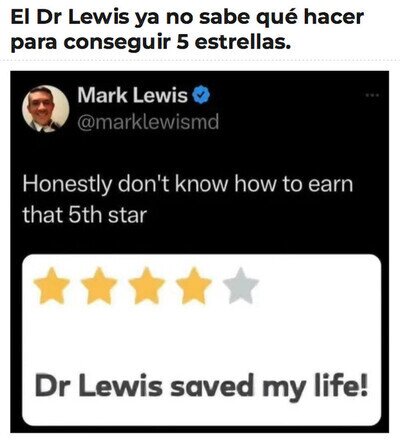Select the third gold star
The width and height of the screenshot is (400, 442).
(x=147, y=286)
